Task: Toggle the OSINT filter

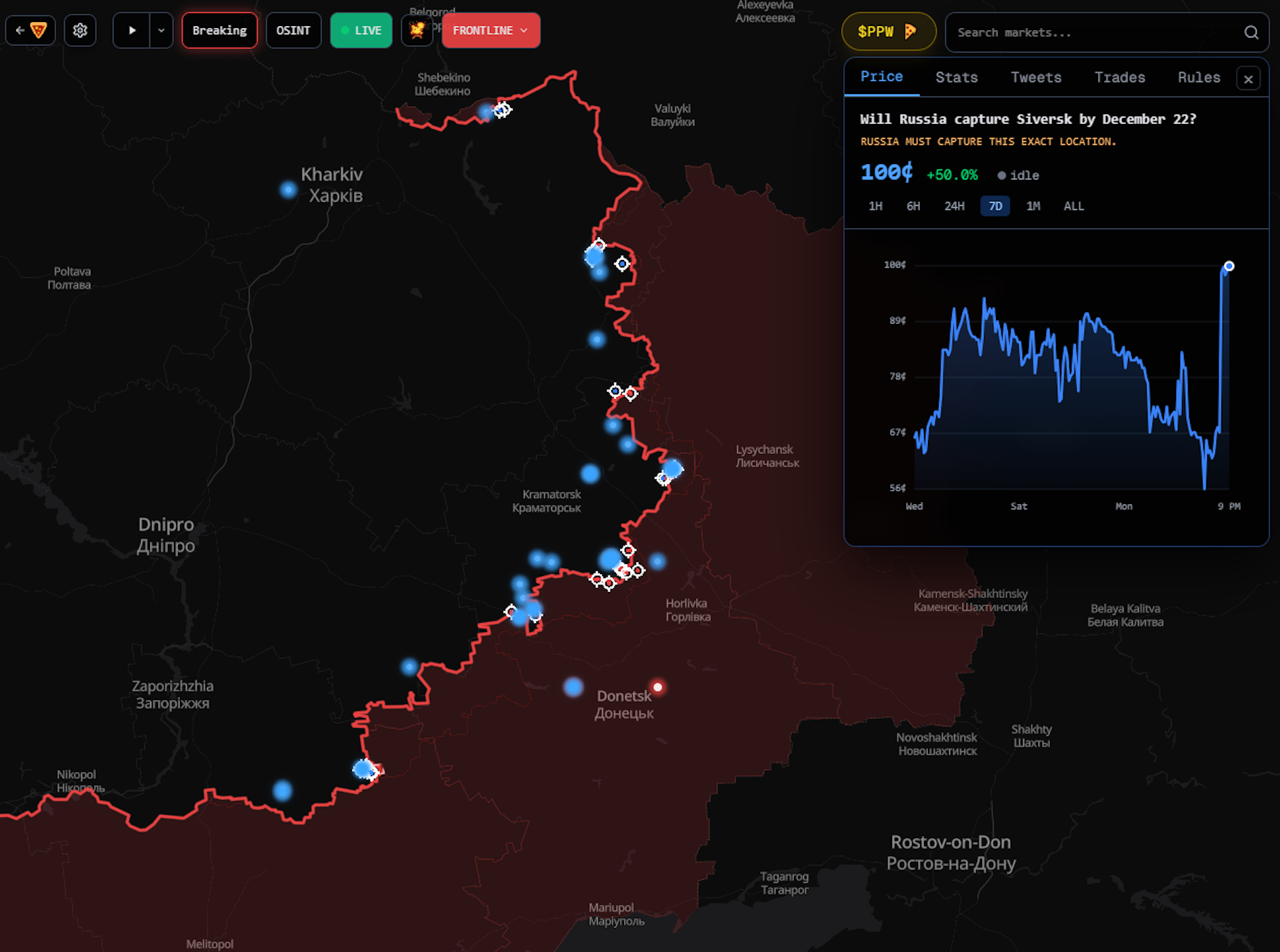Action: (293, 31)
